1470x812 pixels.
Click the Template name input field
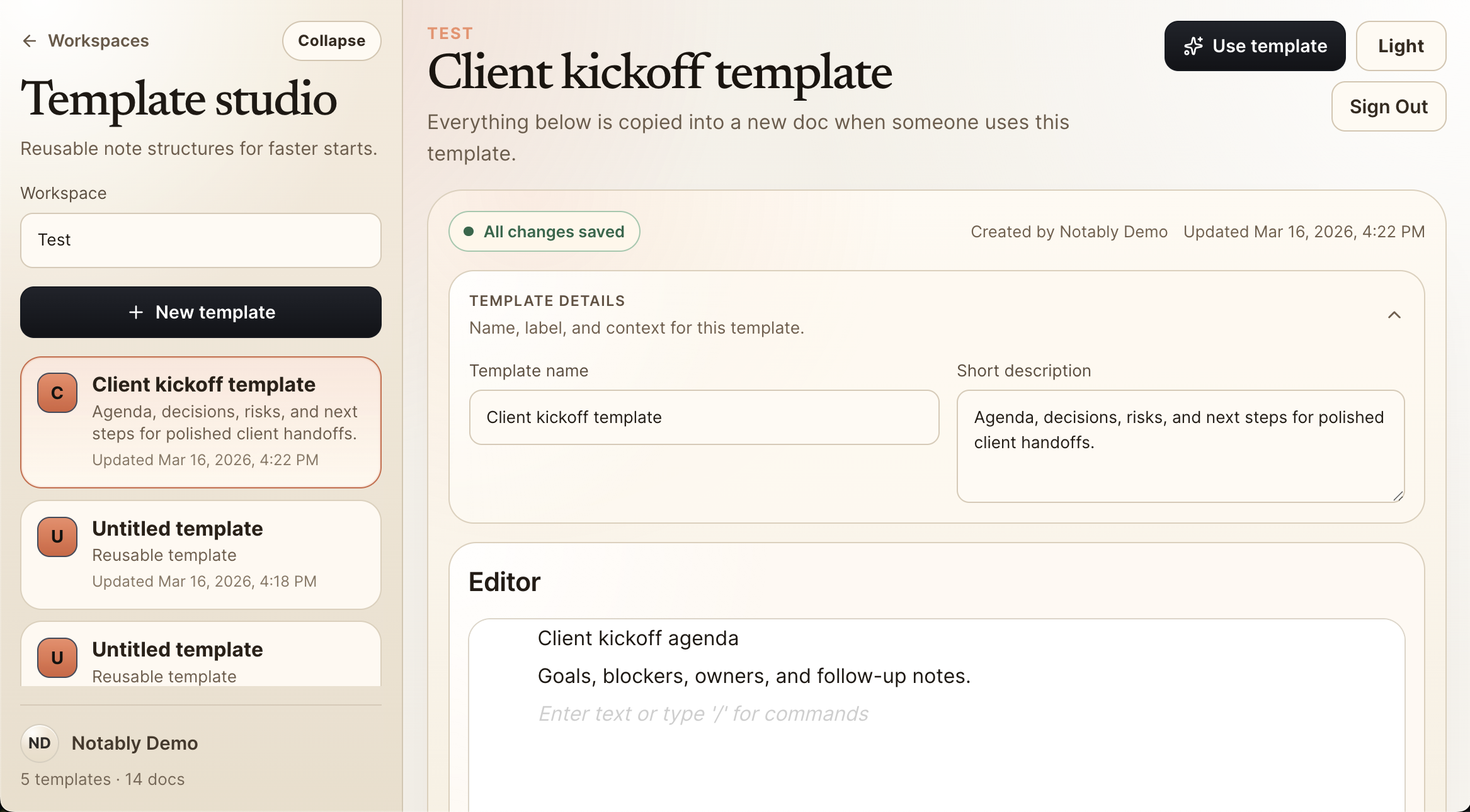coord(704,417)
